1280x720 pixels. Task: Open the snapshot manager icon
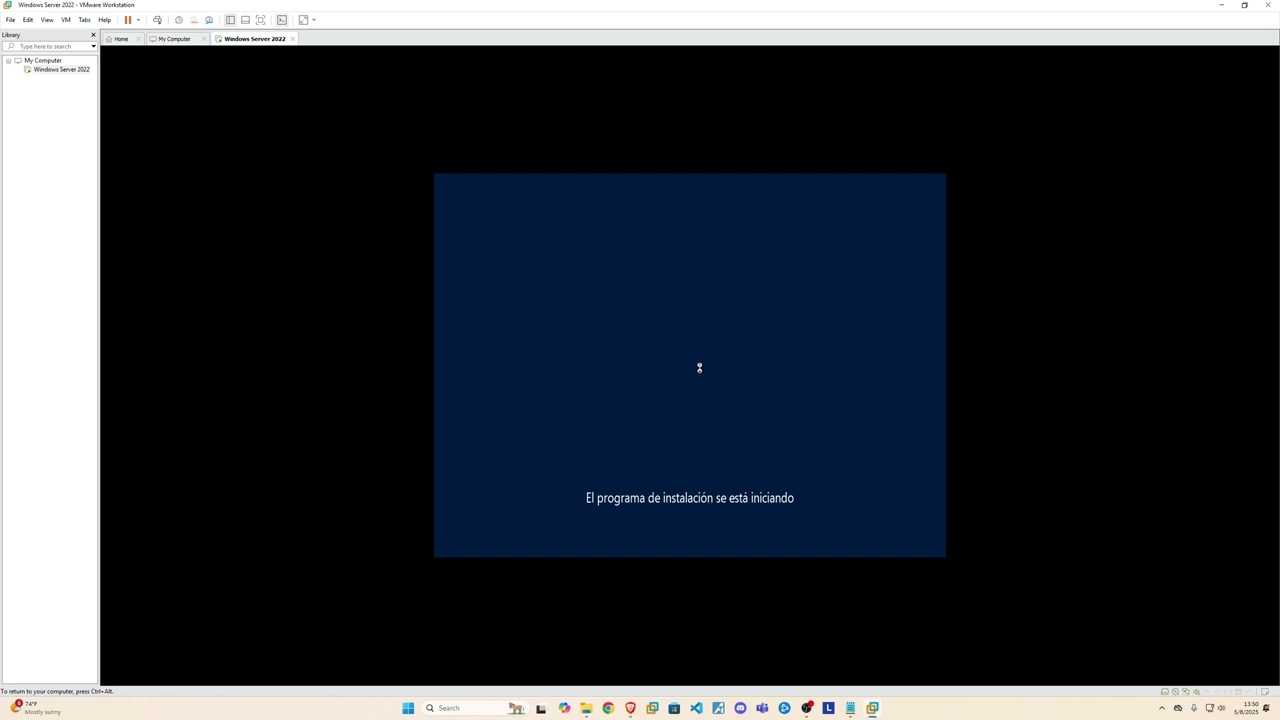pos(209,20)
